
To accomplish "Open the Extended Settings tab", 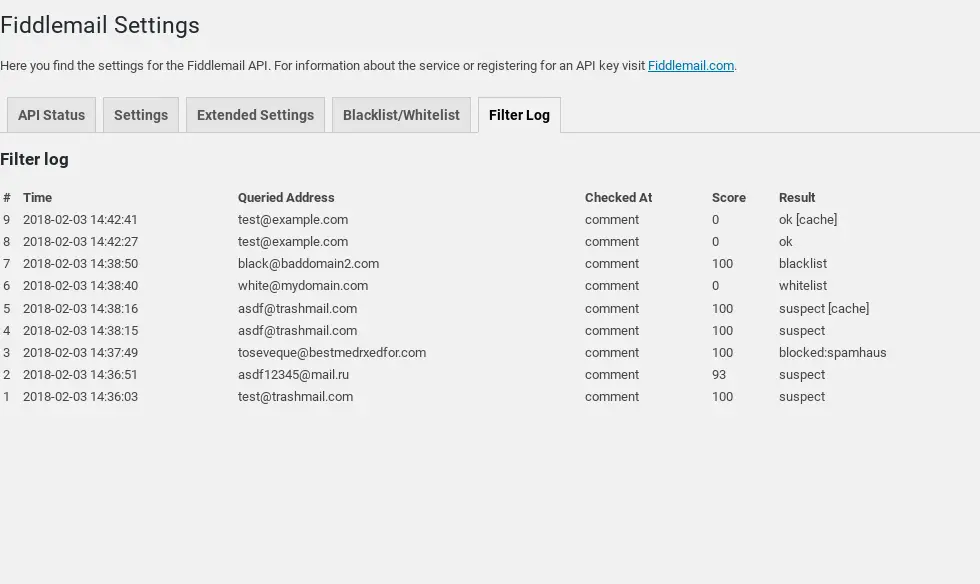I will (x=255, y=115).
